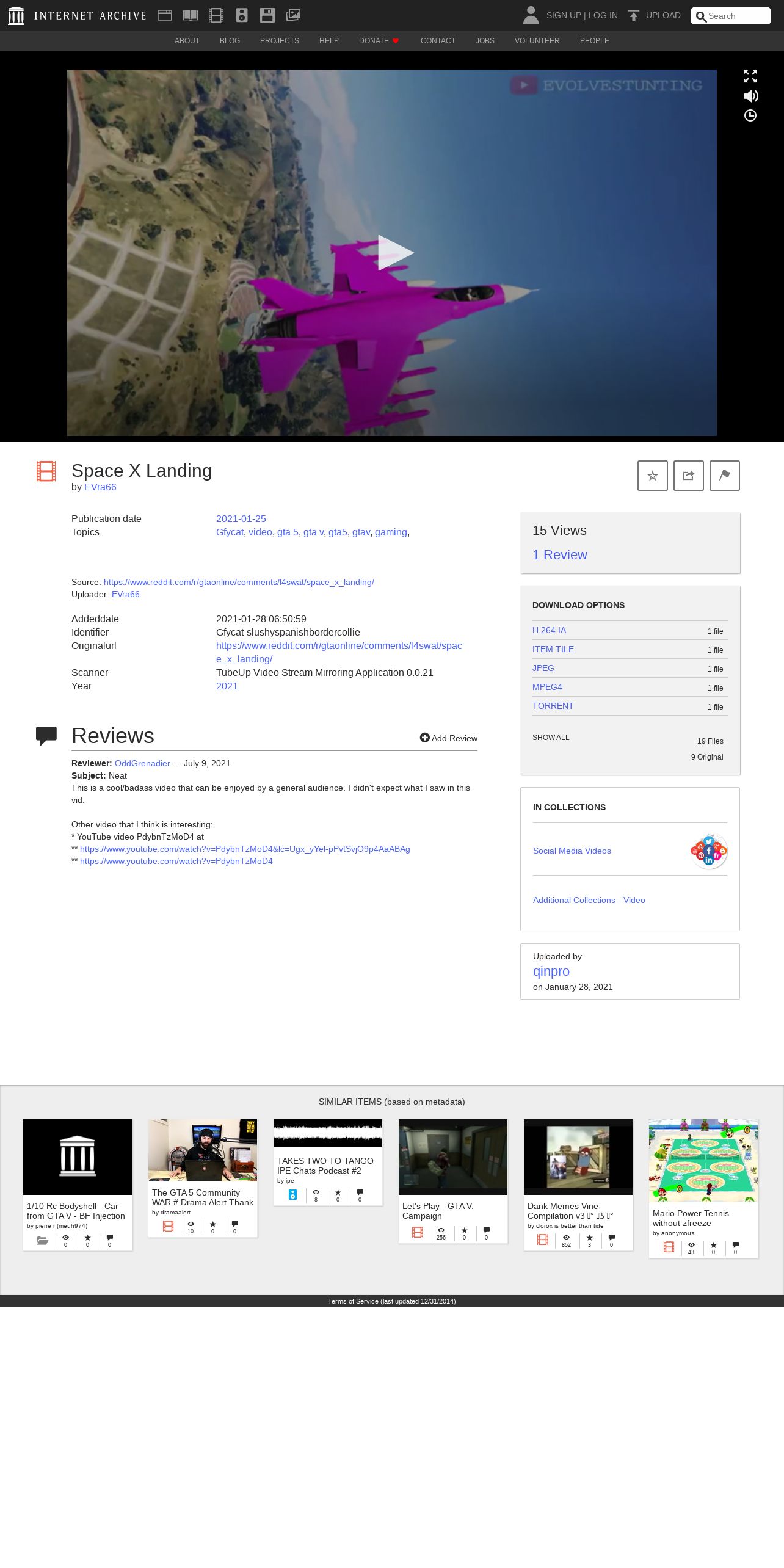Viewport: 784px width, 1568px height.
Task: Open the ABOUT menu item
Action: (187, 41)
